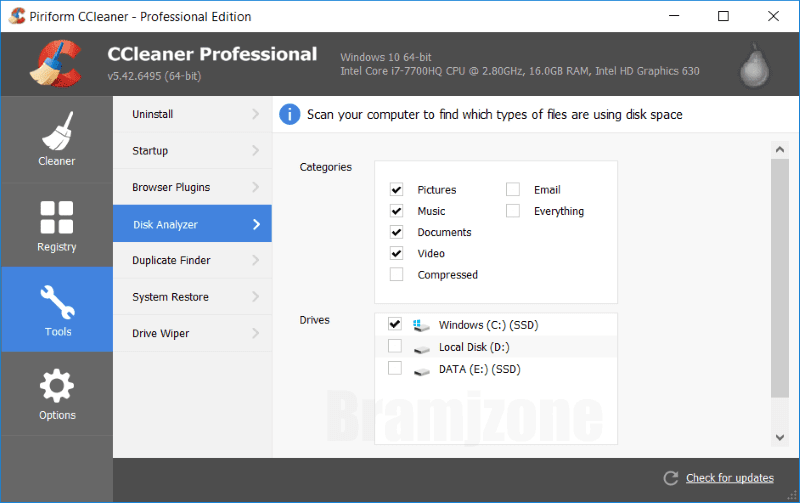Uncheck the Pictures category

396,189
